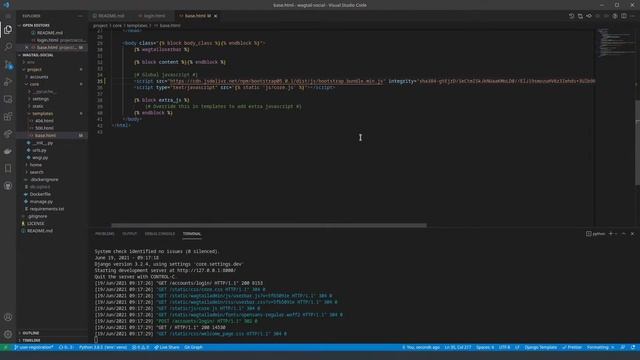Click the LF end-of-line item

coord(517,347)
